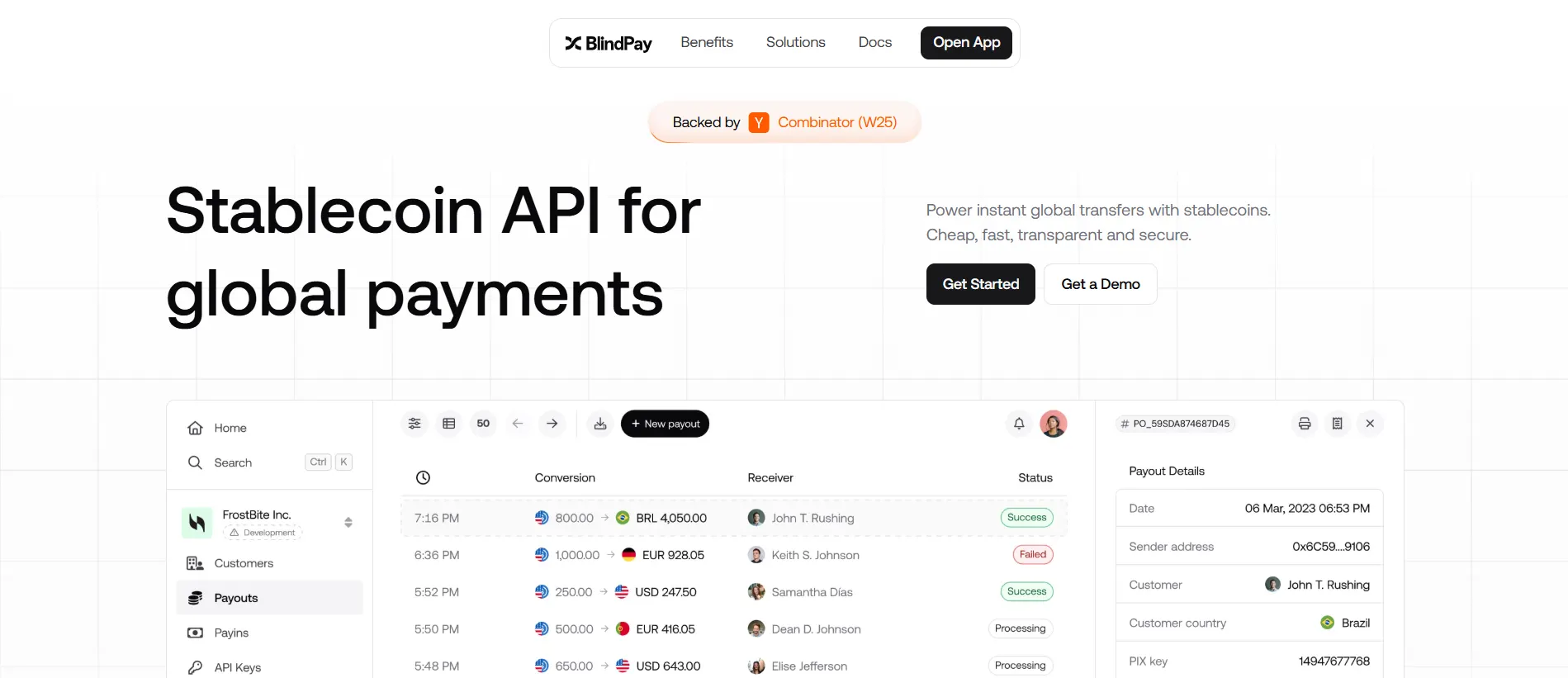Click the print icon in payout details
The image size is (1568, 678).
click(1305, 424)
